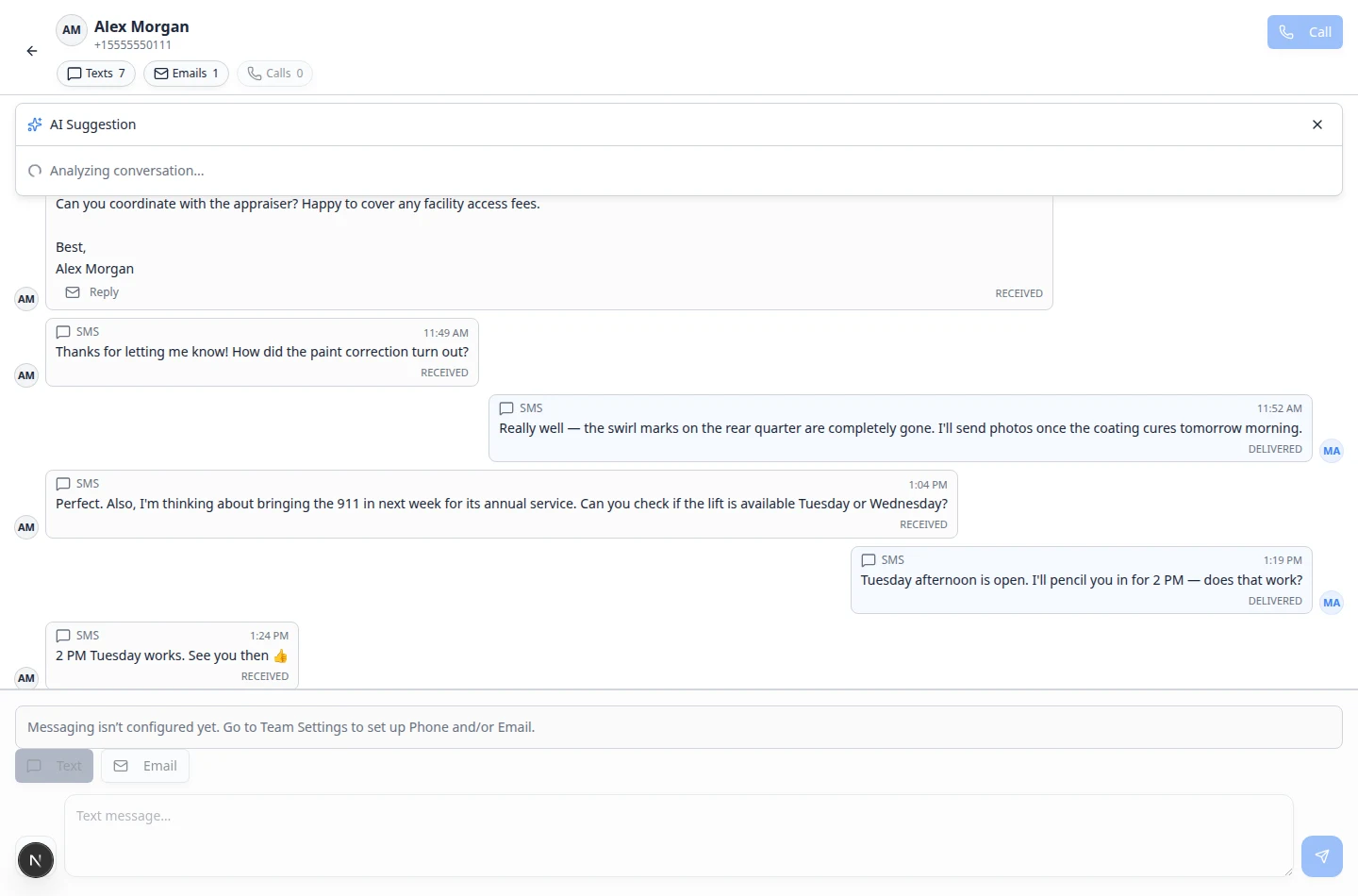The image size is (1358, 896).
Task: Click the AI Suggestion sparkle icon
Action: pyautogui.click(x=35, y=124)
